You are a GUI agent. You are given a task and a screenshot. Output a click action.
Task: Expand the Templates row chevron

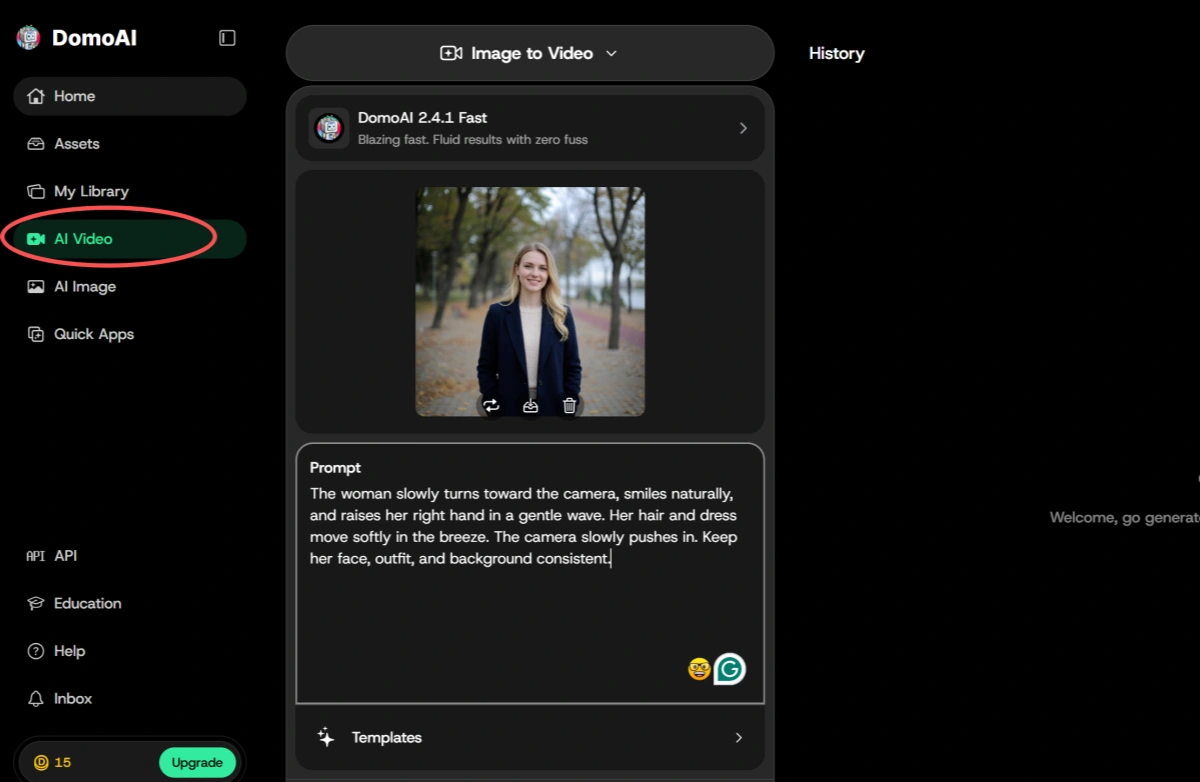(x=739, y=738)
